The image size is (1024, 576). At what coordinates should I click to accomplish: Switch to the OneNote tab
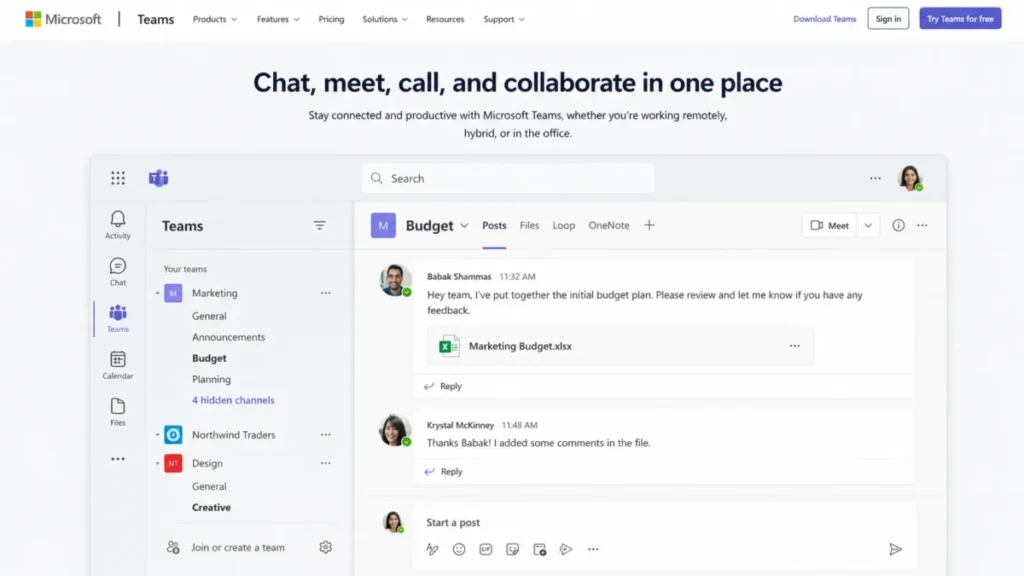(x=609, y=225)
